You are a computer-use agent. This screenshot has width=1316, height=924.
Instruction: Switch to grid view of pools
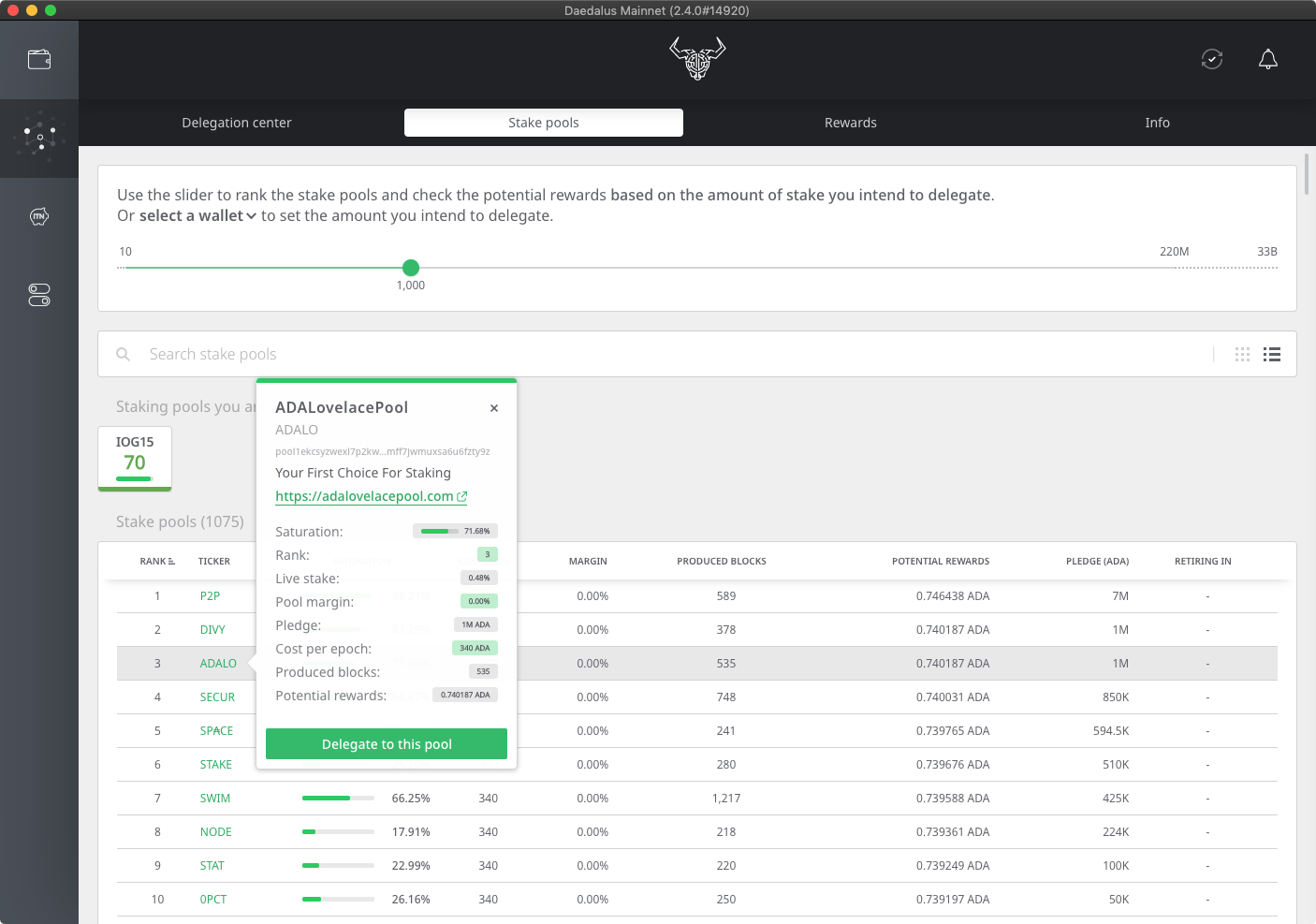click(1242, 354)
